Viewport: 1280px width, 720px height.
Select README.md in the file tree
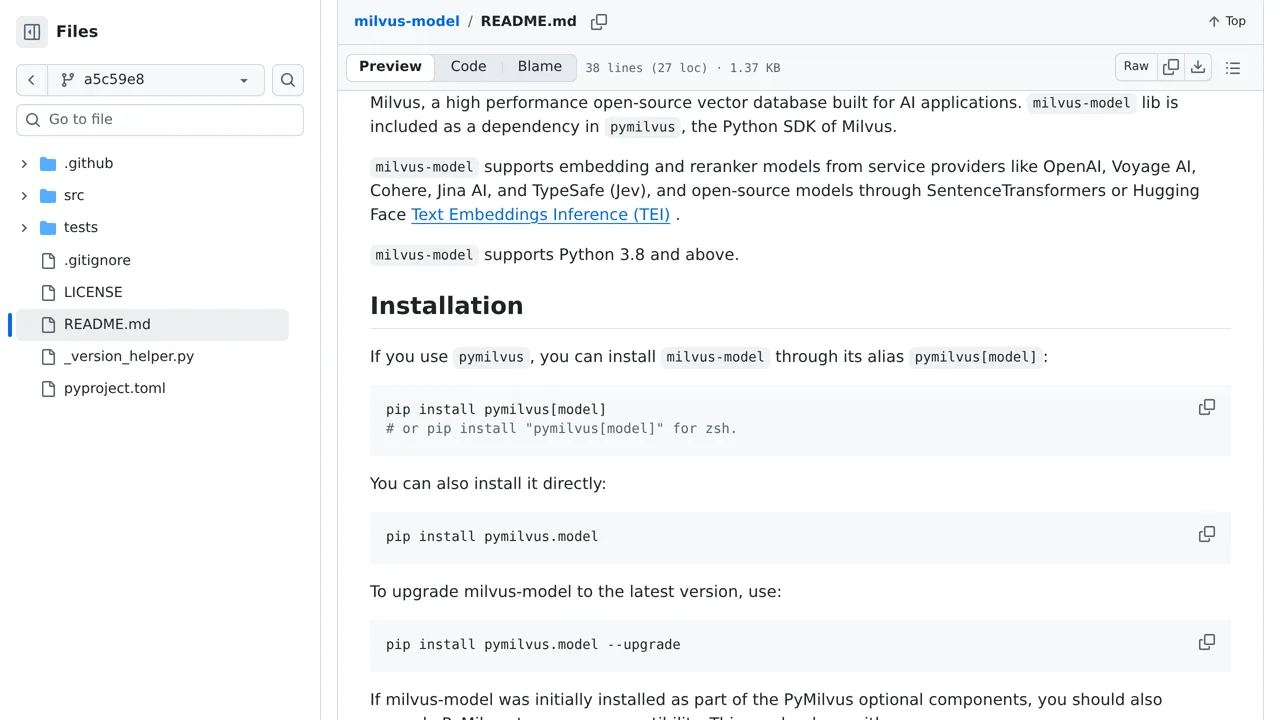click(152, 324)
